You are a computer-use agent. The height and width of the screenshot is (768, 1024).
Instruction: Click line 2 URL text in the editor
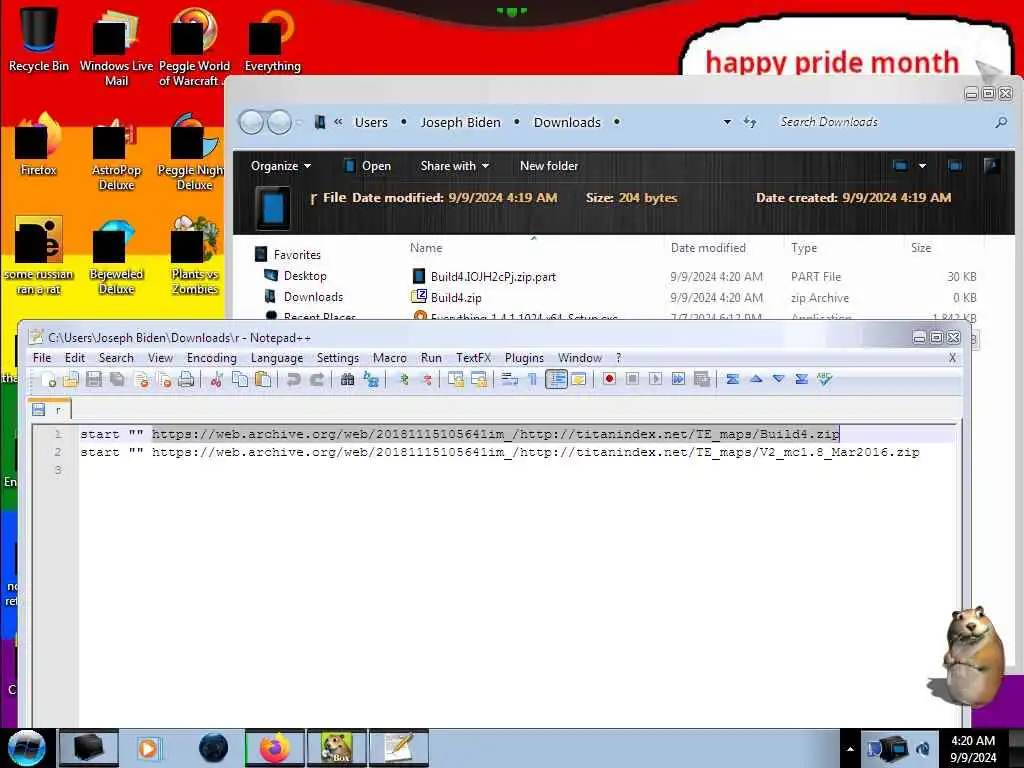(x=536, y=452)
